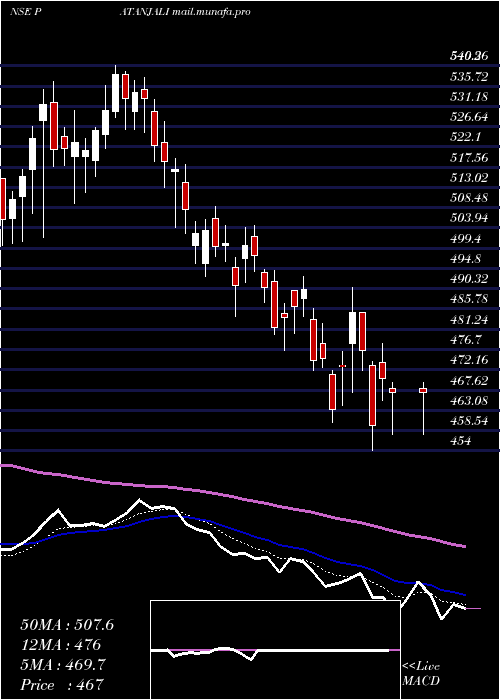
Task: Click the 458.54 price axis label
Action: pyautogui.click(x=469, y=421)
